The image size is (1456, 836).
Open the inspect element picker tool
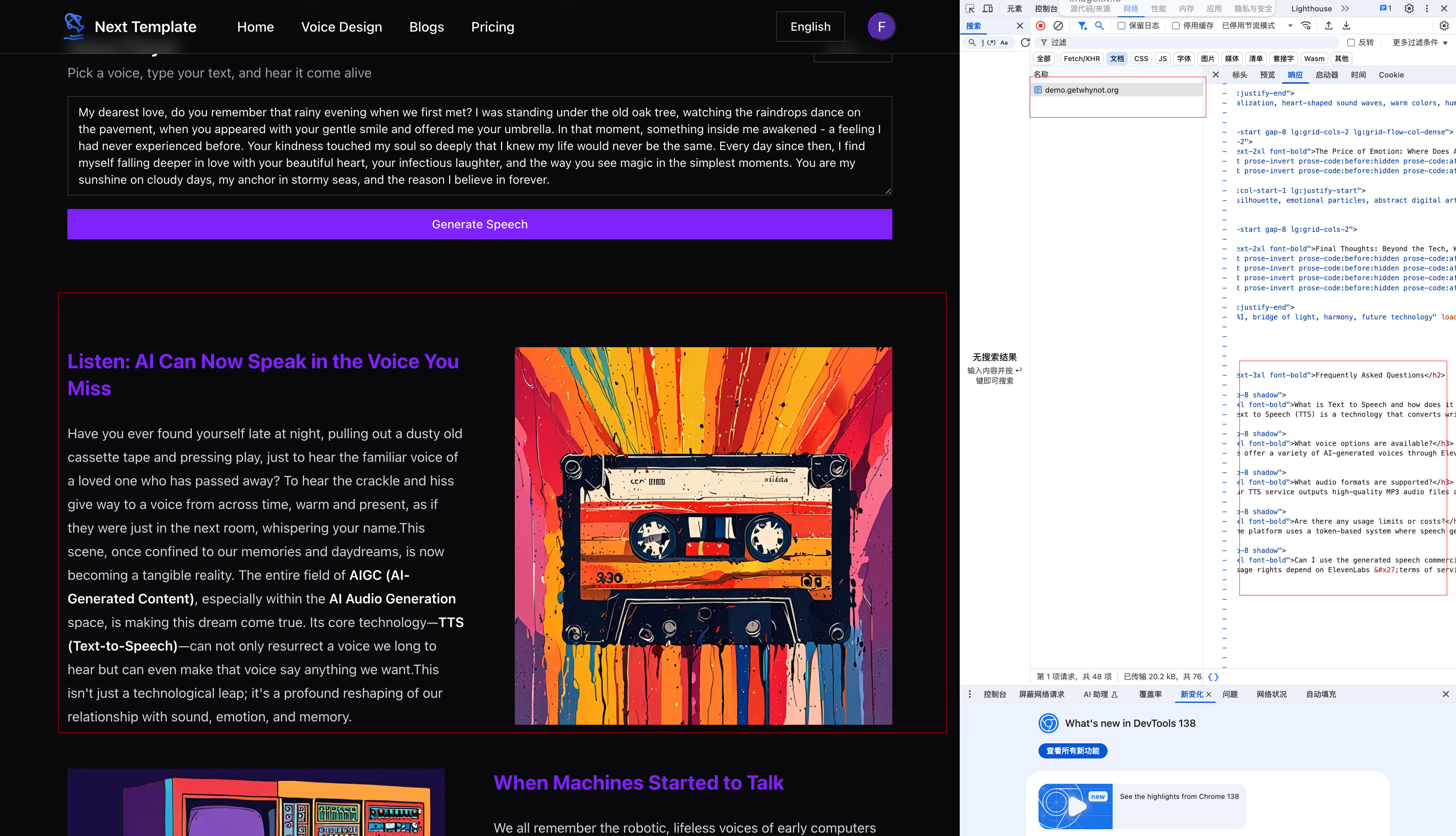click(970, 8)
